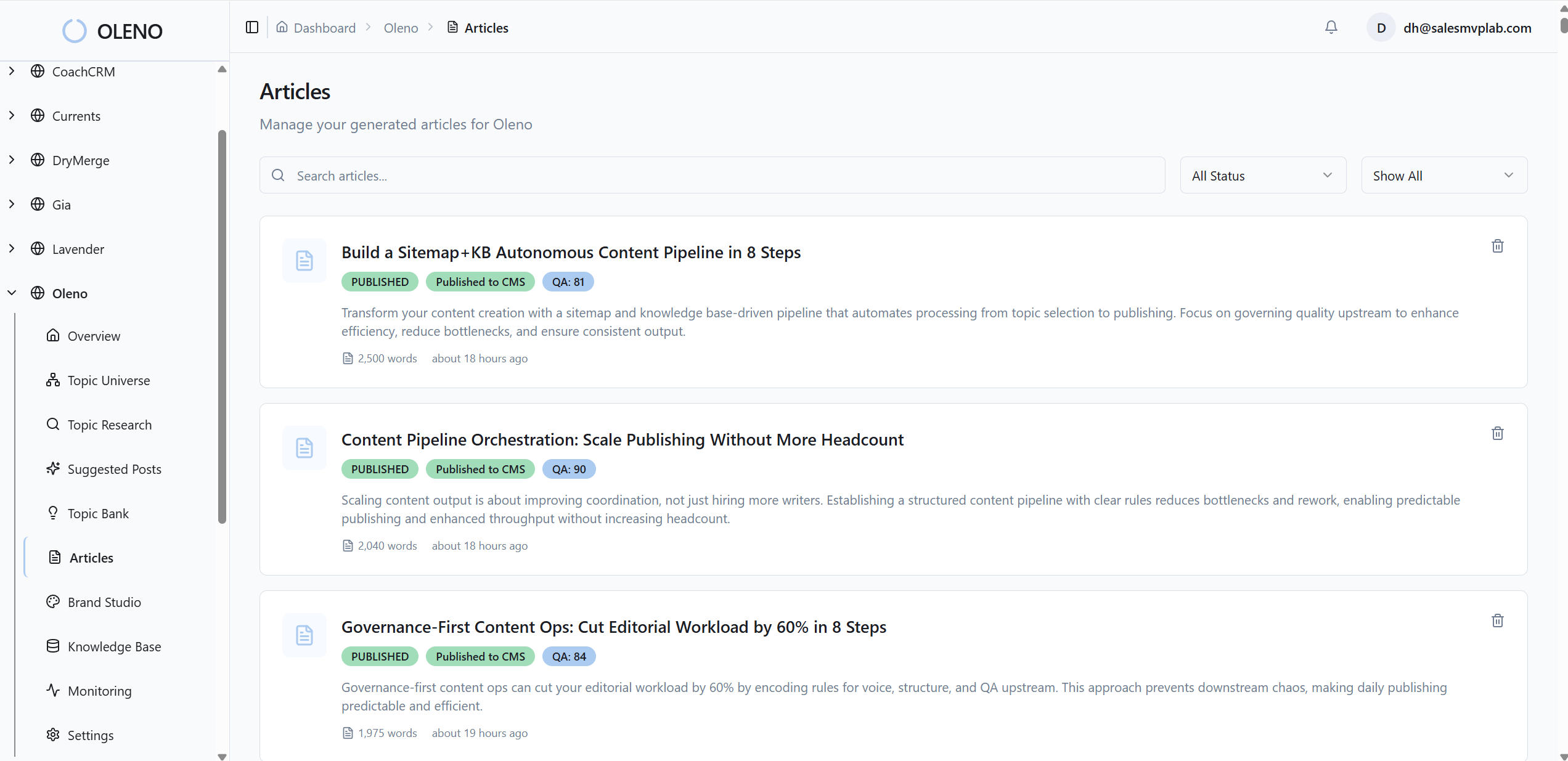Click the Knowledge Base database icon
Viewport: 1568px width, 761px height.
pyautogui.click(x=53, y=646)
